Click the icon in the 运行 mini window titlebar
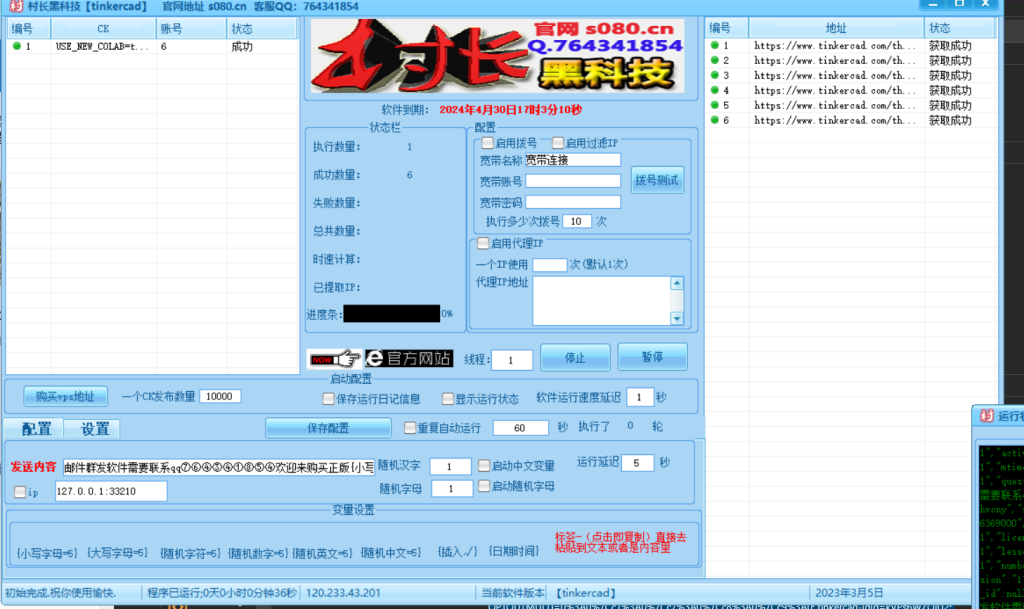 coord(987,416)
